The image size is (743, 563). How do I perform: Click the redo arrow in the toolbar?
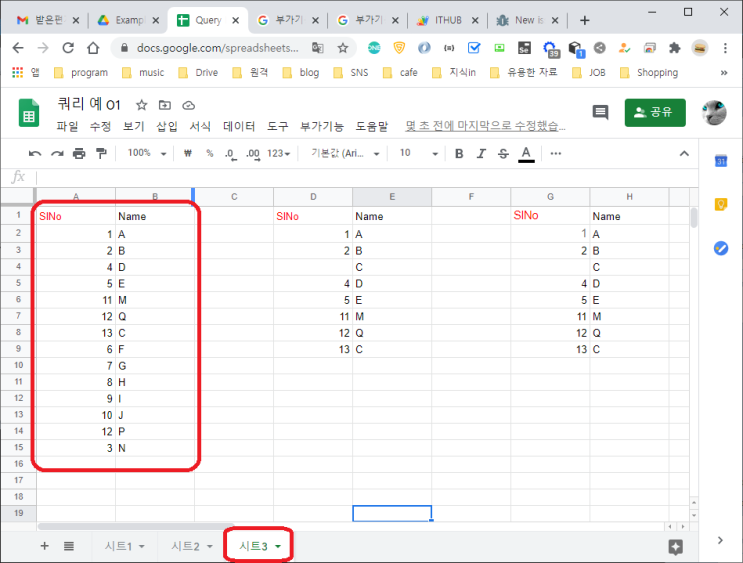57,154
